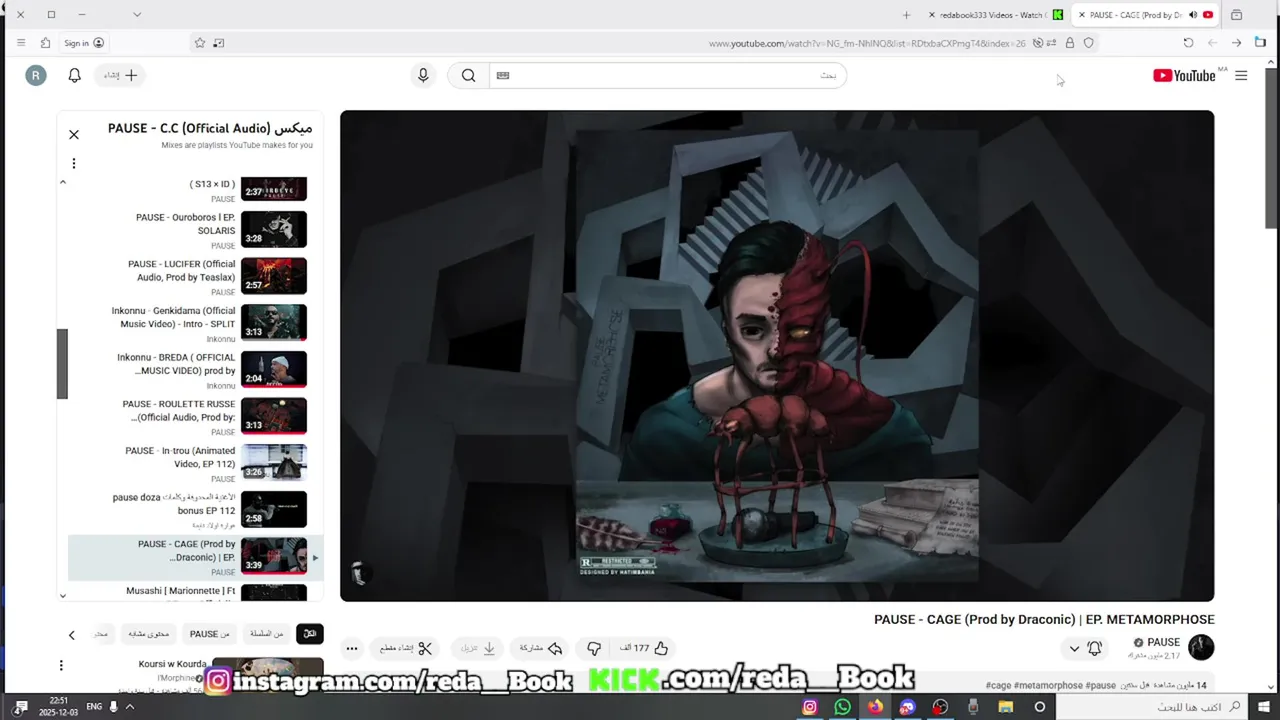Open a new browser tab
Image resolution: width=1280 pixels, height=720 pixels.
(906, 15)
